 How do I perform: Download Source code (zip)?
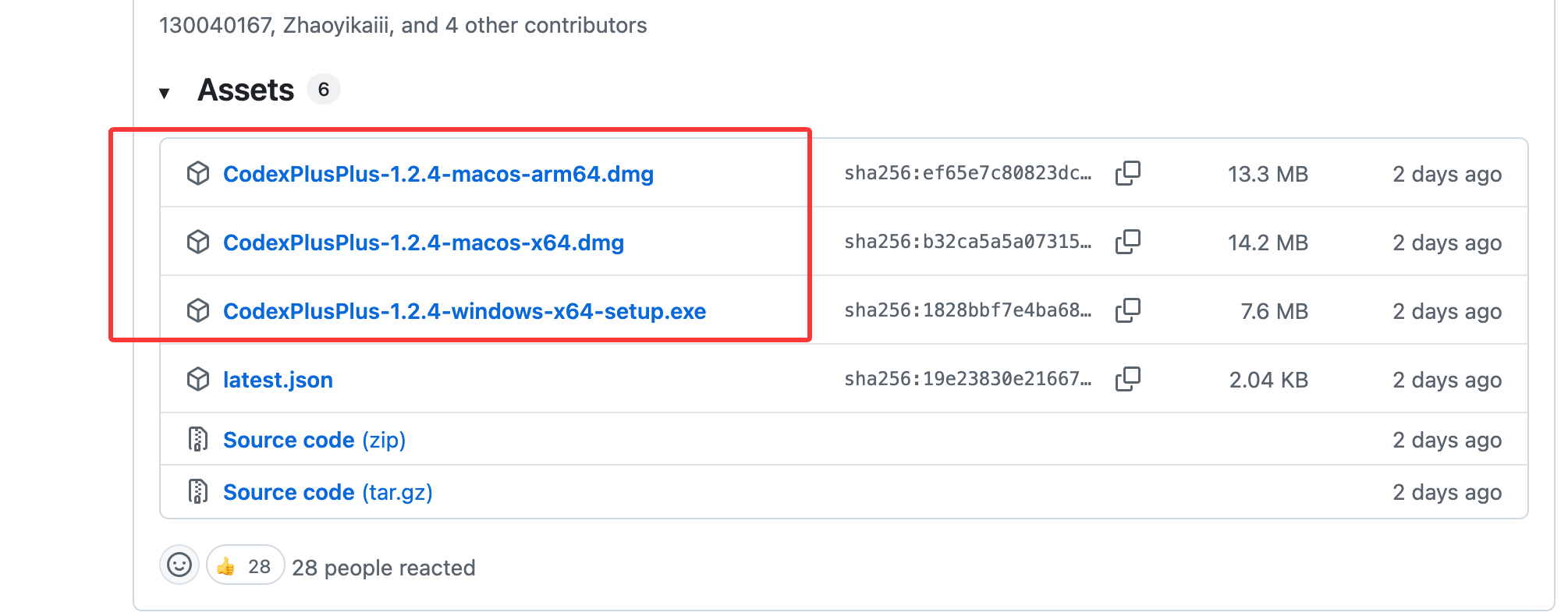point(314,440)
